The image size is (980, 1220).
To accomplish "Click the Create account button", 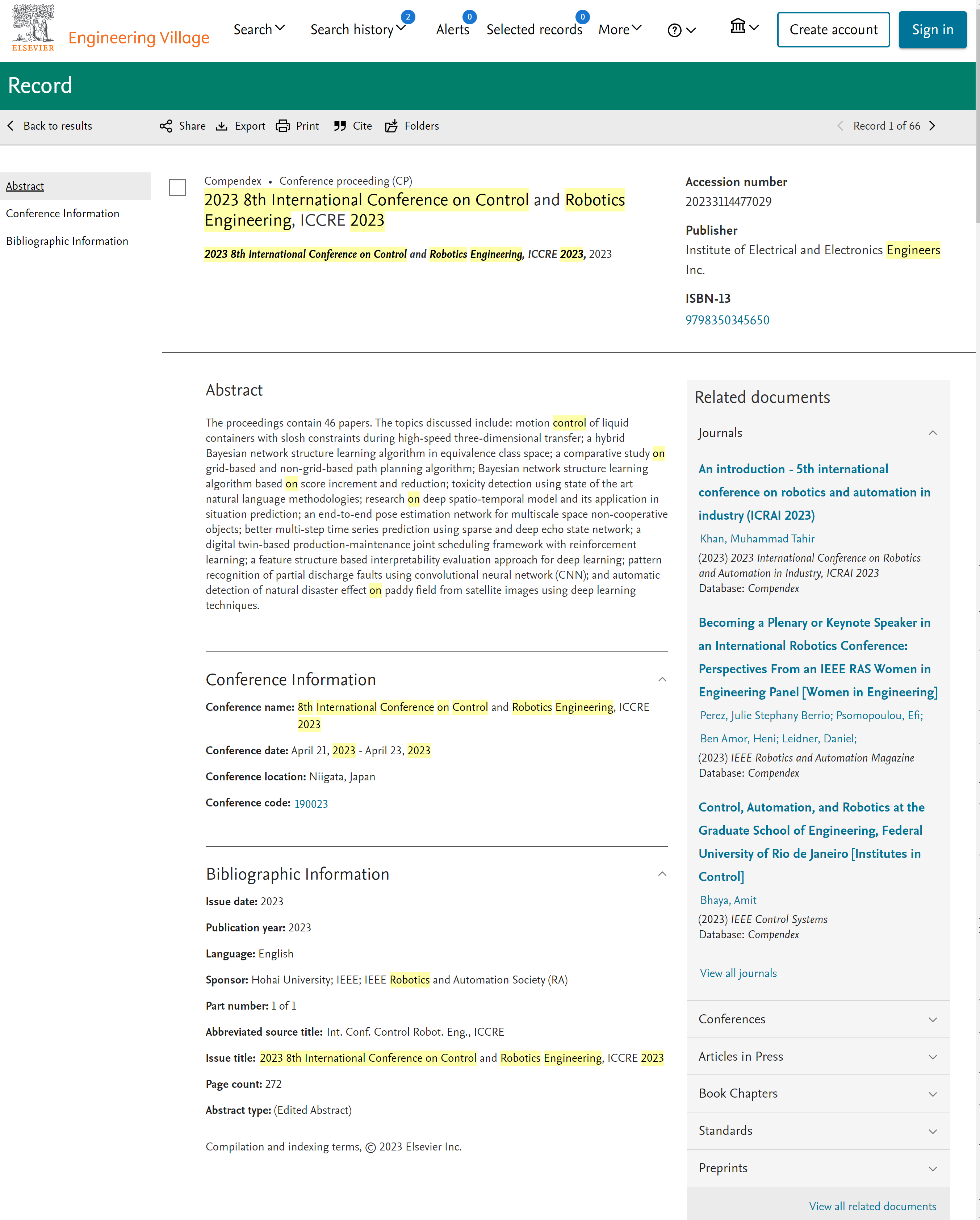I will (x=833, y=29).
